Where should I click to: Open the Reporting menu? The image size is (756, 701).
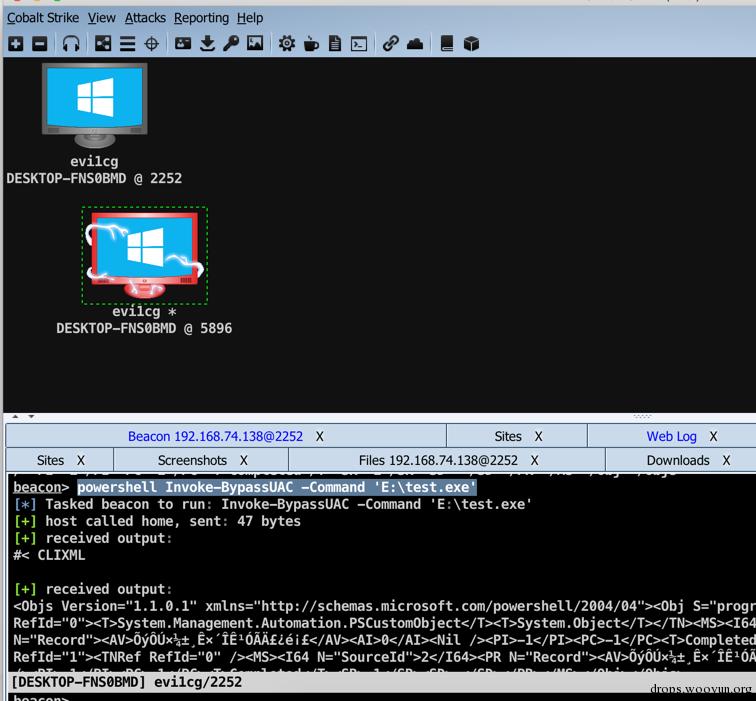coord(202,18)
